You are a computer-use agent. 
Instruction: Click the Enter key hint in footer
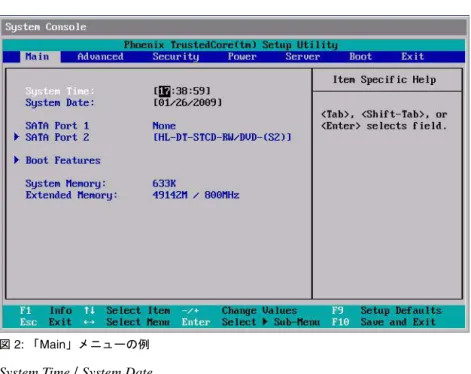click(196, 322)
